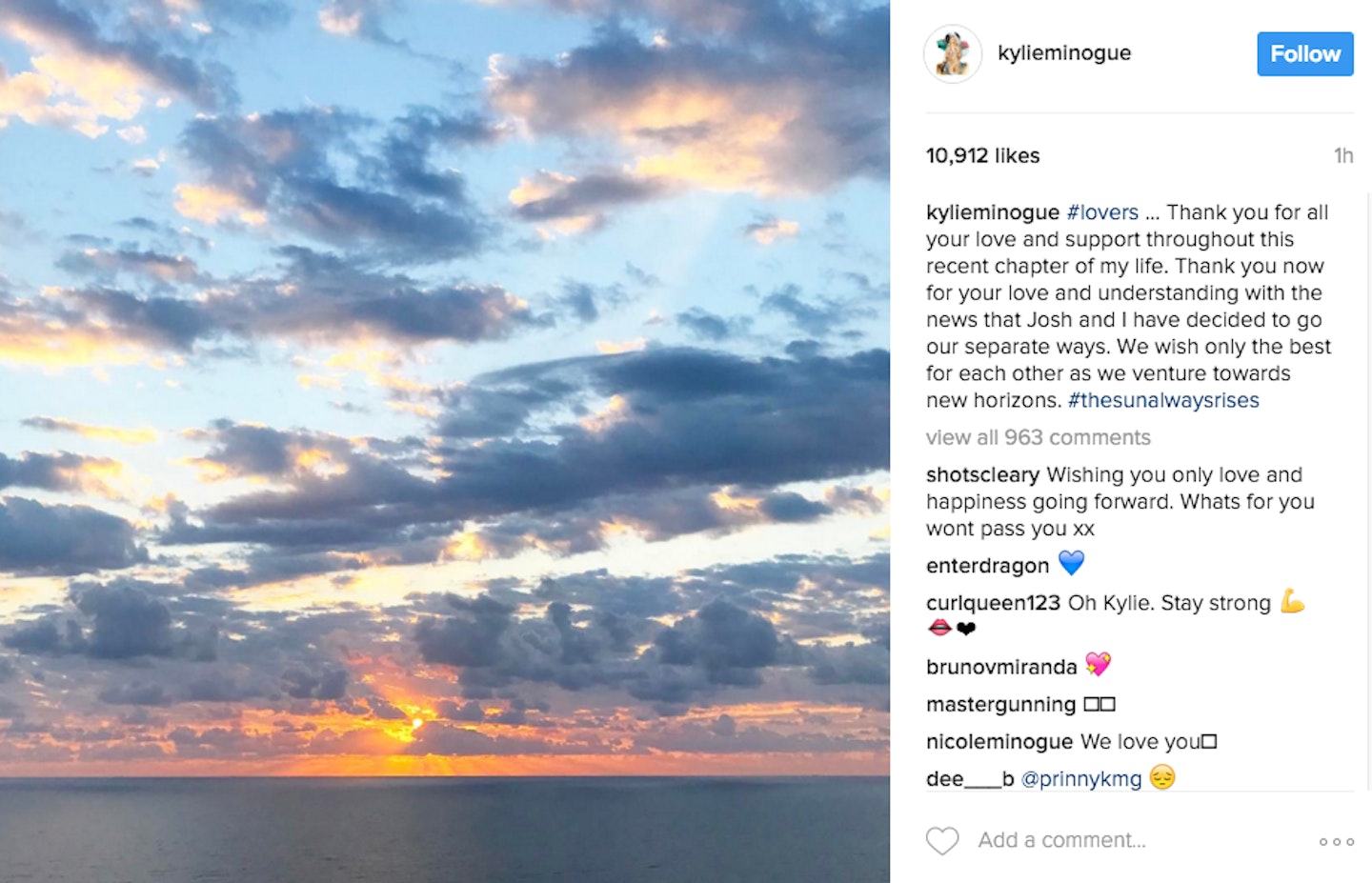Expand view all 963 comments
This screenshot has width=1372, height=883.
1039,437
